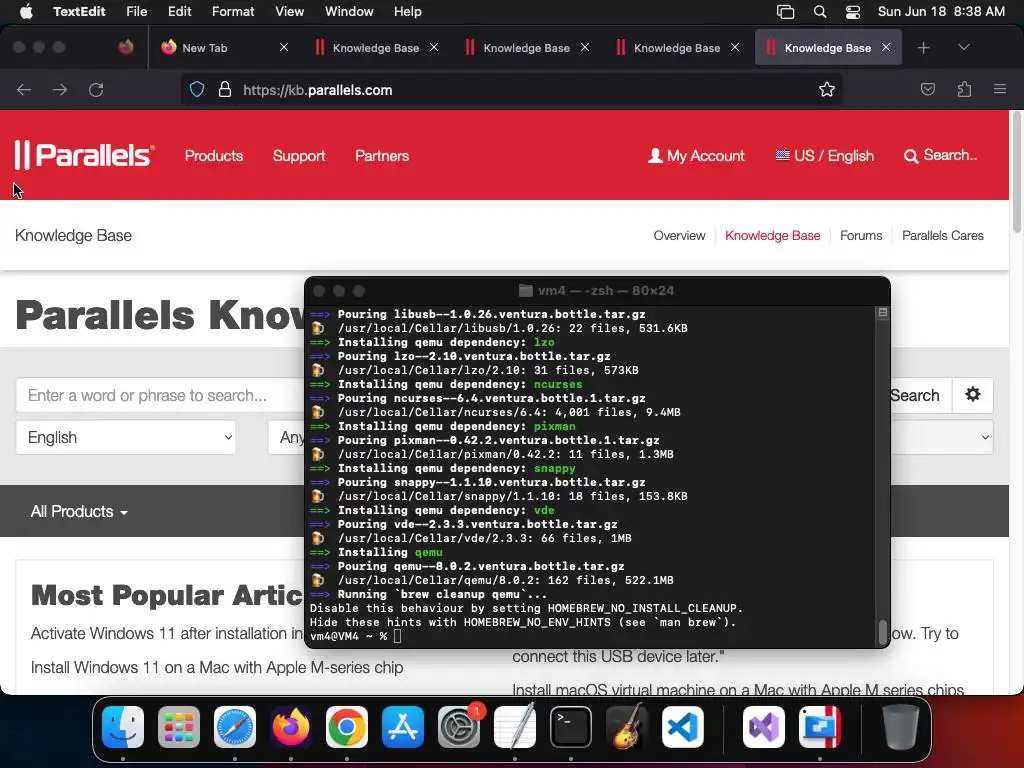Open System Settings from the Dock
The height and width of the screenshot is (768, 1024).
coord(459,727)
